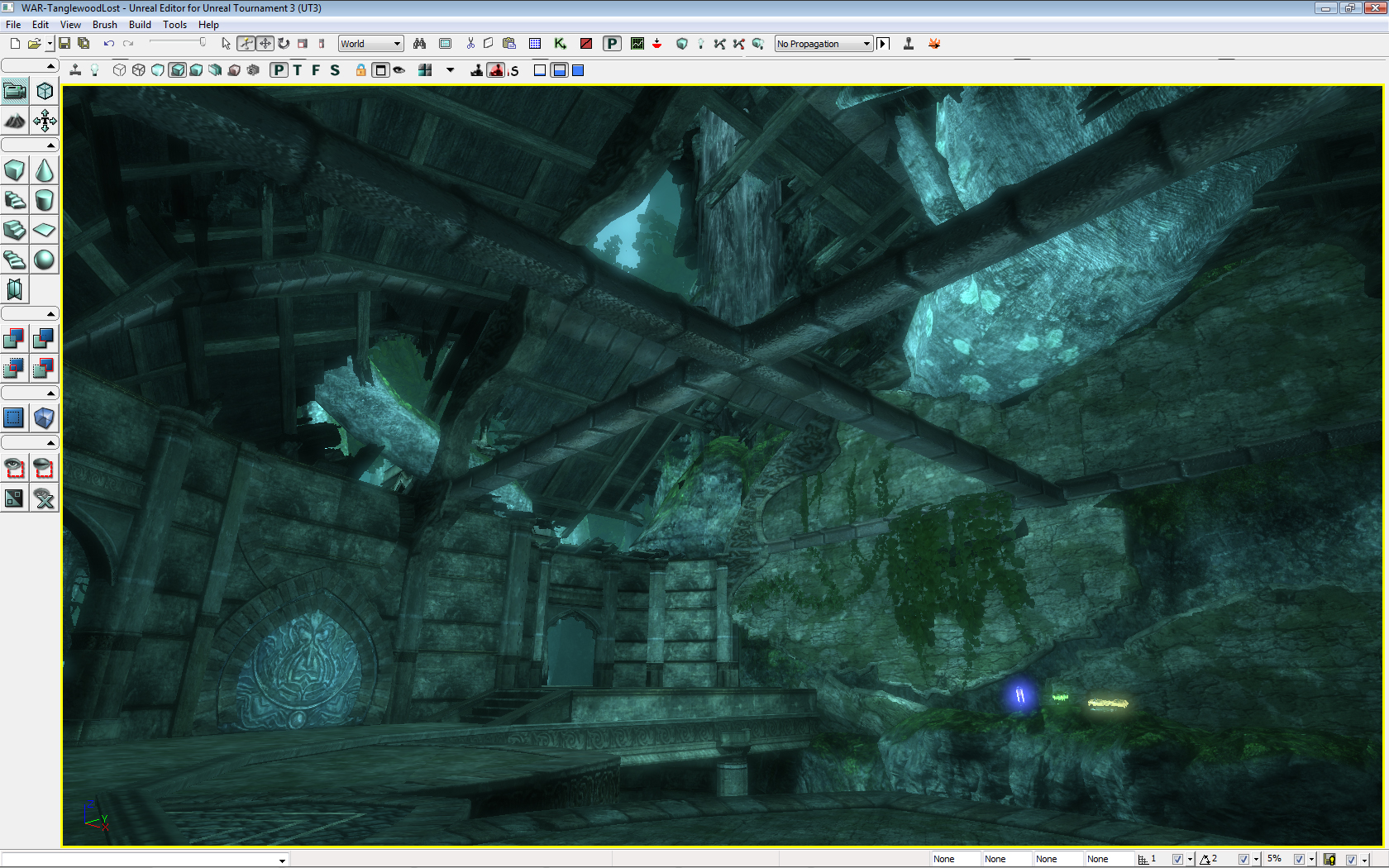Select Geometry mode cube icon
1389x868 pixels.
(45, 91)
